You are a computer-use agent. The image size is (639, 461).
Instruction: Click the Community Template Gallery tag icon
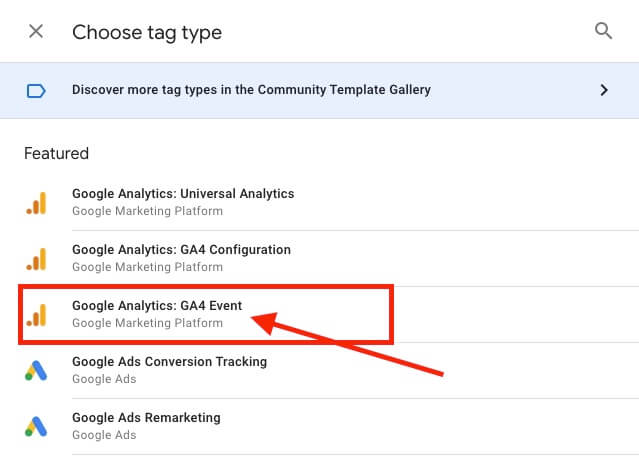36,90
